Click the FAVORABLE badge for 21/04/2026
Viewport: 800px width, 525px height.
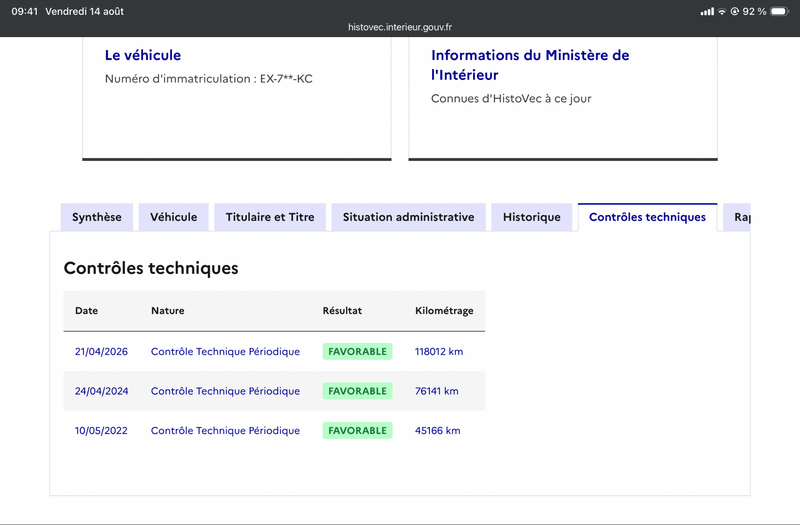[x=358, y=352]
